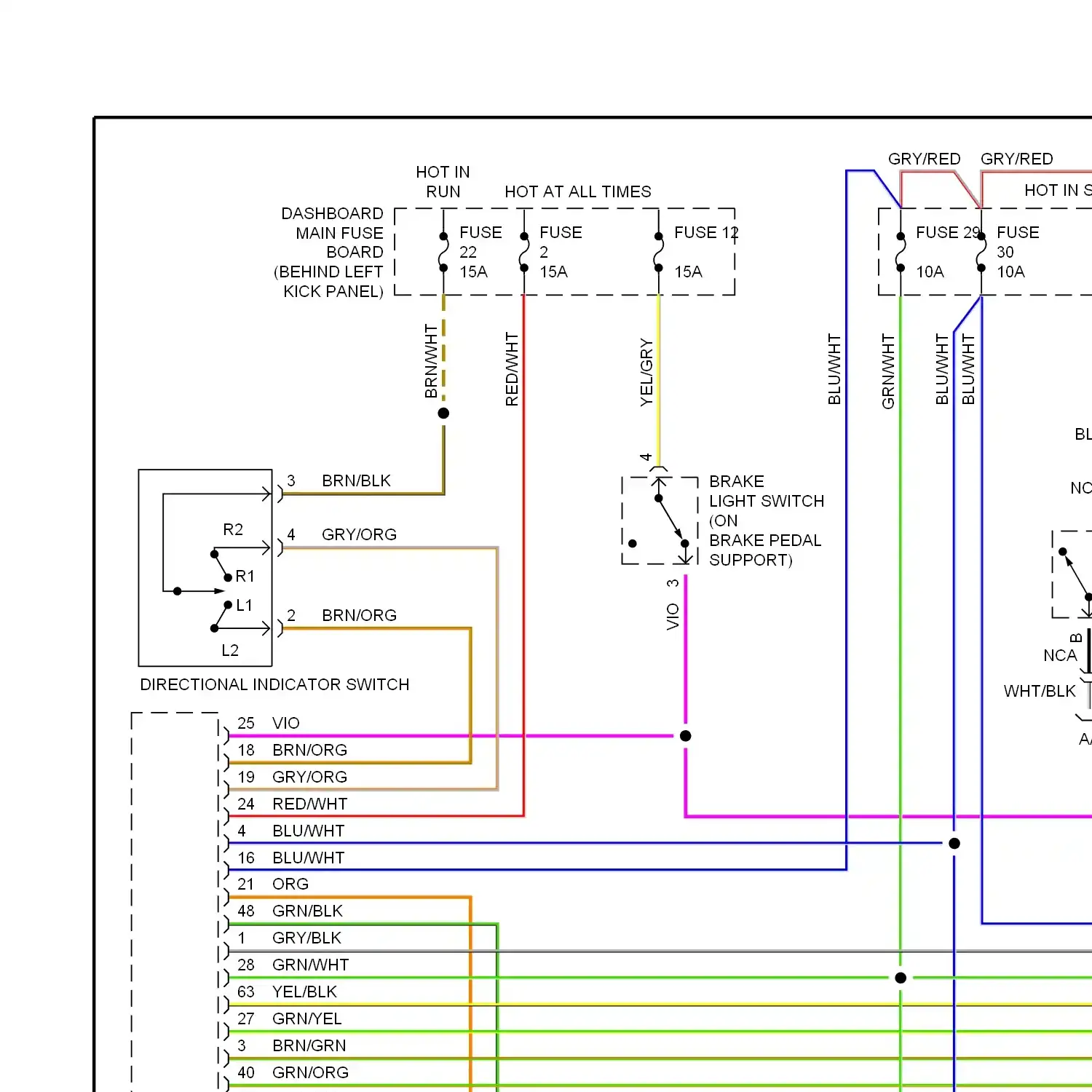Click the Fuse 30 fuse symbol
This screenshot has height=1092, width=1092.
981,252
